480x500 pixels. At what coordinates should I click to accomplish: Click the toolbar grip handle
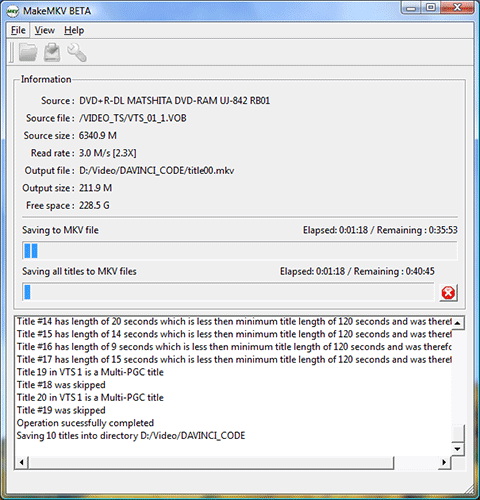pyautogui.click(x=11, y=52)
